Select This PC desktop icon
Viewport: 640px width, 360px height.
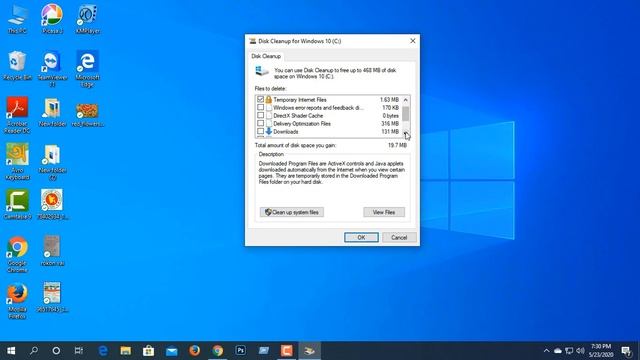(17, 19)
